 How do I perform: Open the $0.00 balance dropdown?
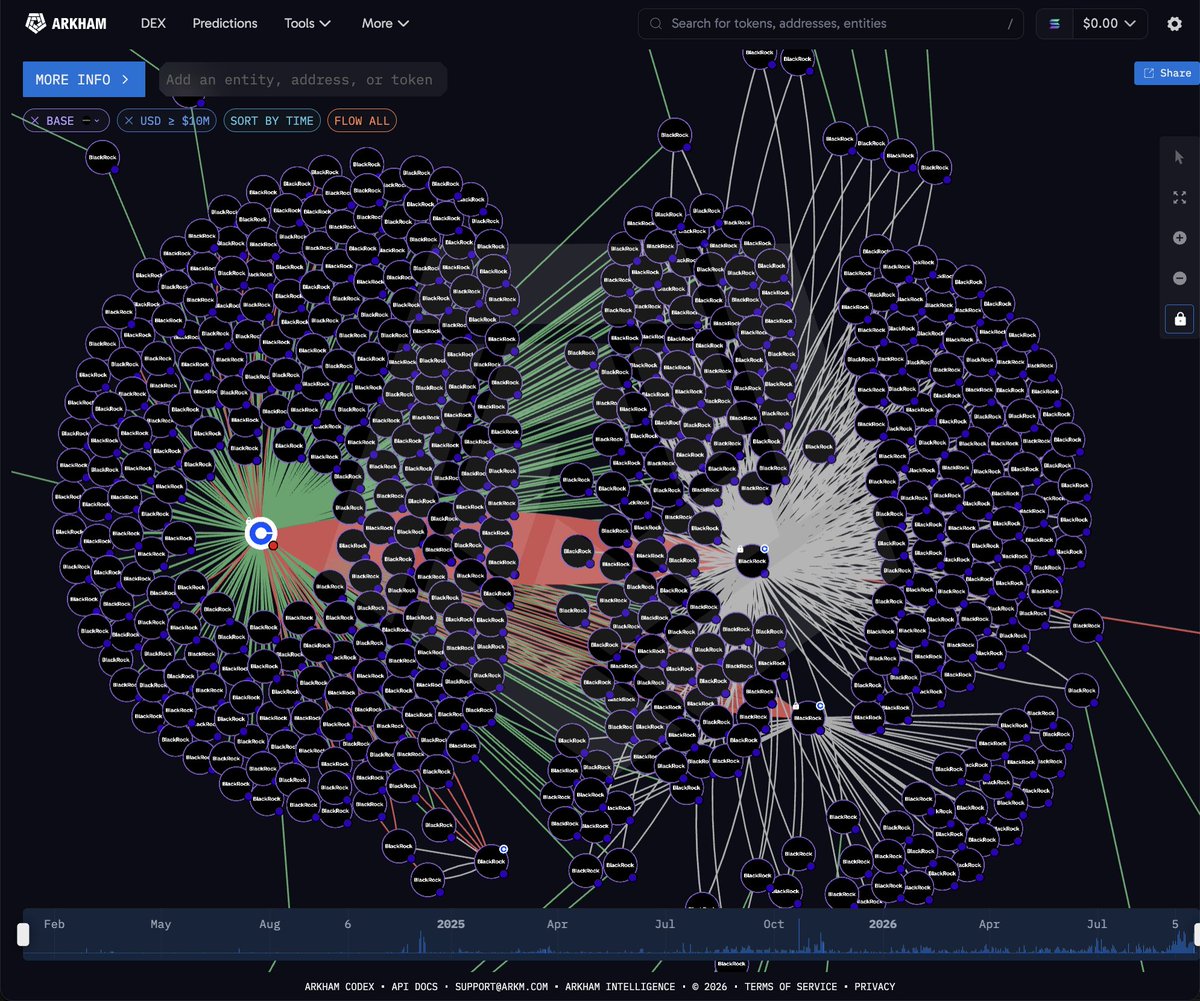tap(1109, 23)
